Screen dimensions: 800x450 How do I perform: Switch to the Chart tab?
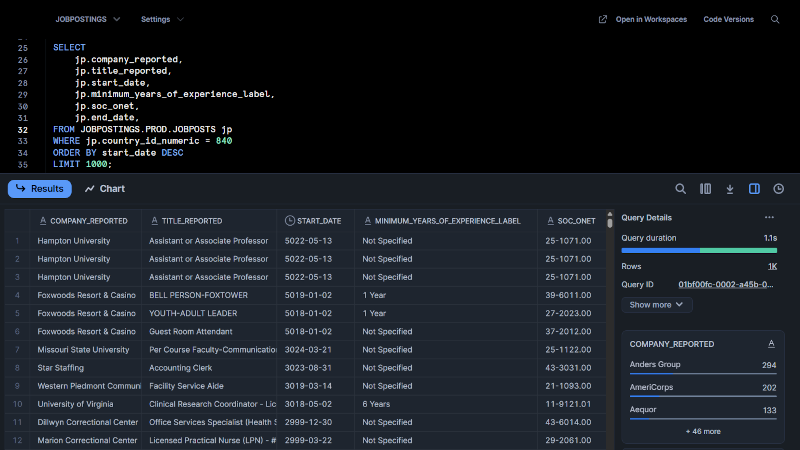[105, 189]
